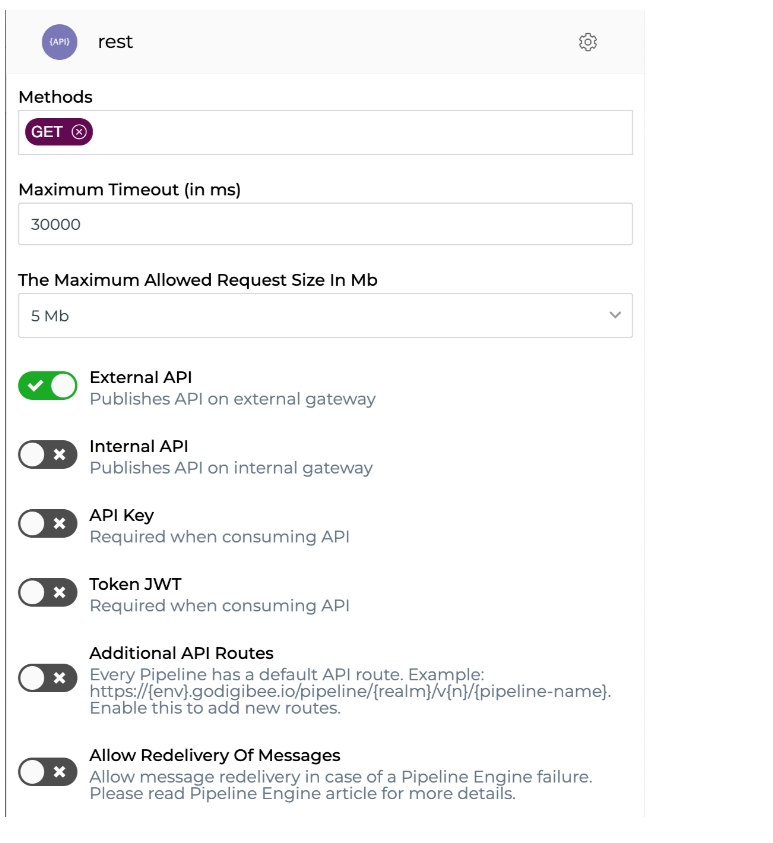Enable the Token JWT toggle

48,592
